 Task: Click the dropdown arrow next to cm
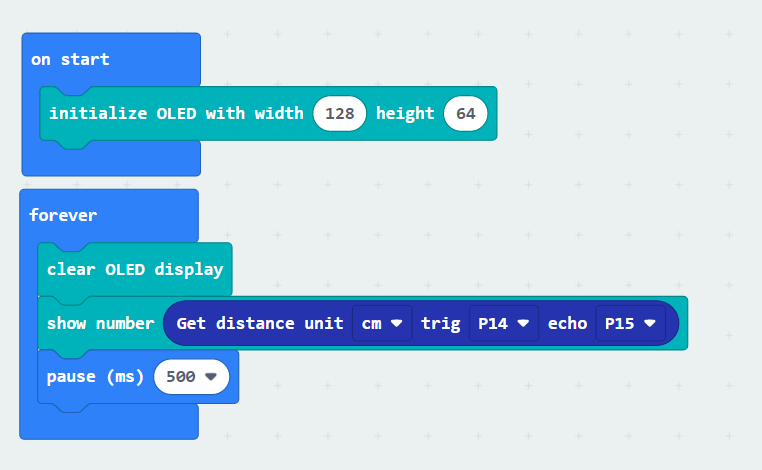coord(397,323)
